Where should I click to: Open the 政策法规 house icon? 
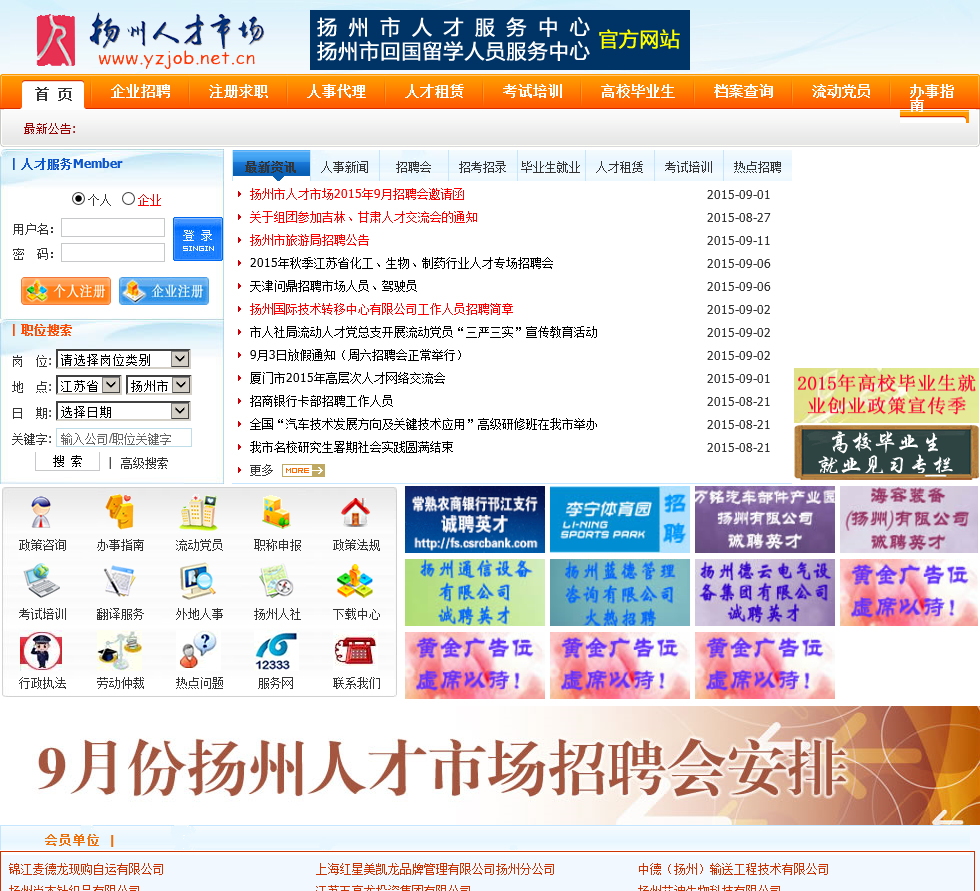pos(356,513)
